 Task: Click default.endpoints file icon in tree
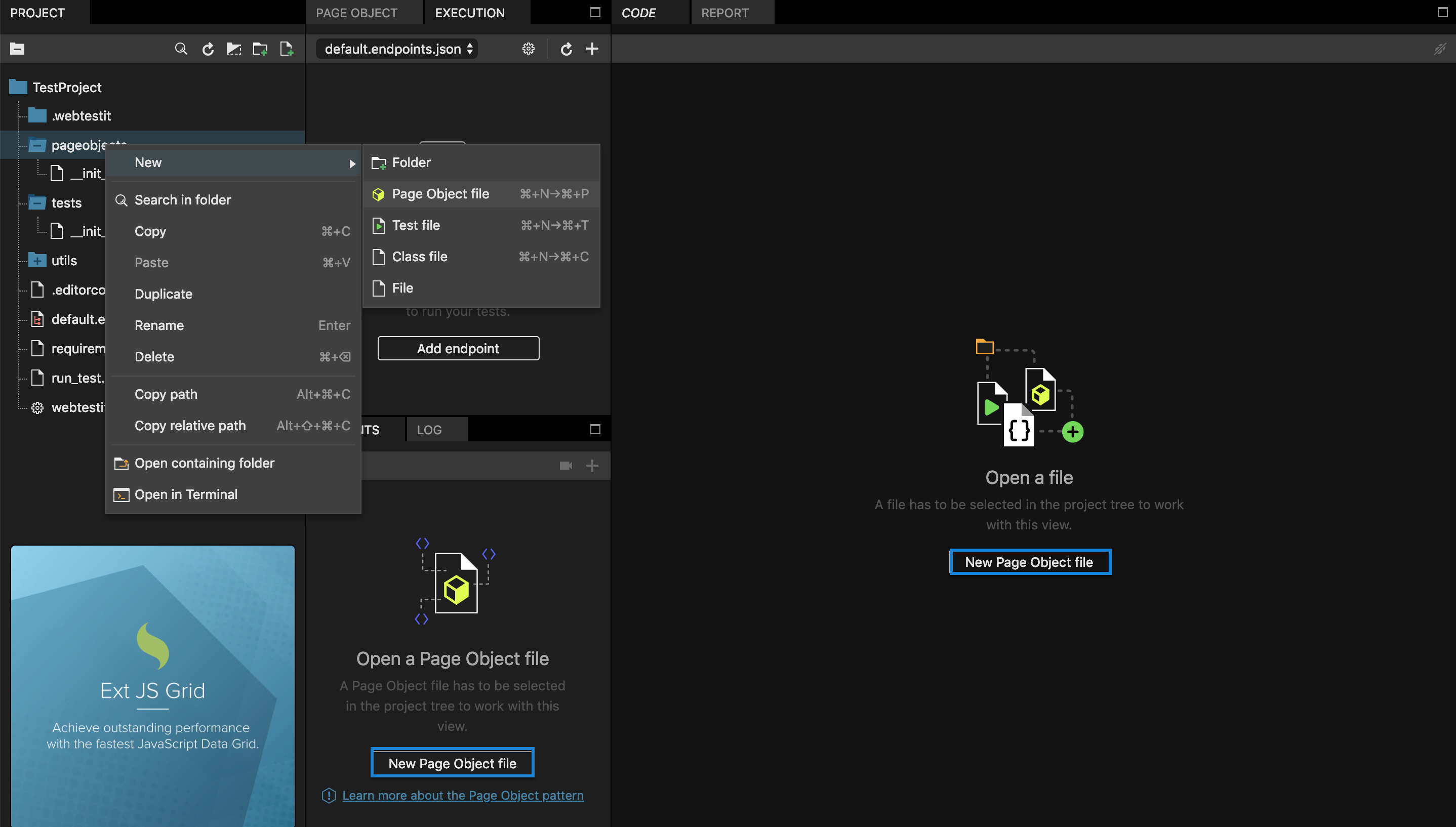pyautogui.click(x=37, y=319)
